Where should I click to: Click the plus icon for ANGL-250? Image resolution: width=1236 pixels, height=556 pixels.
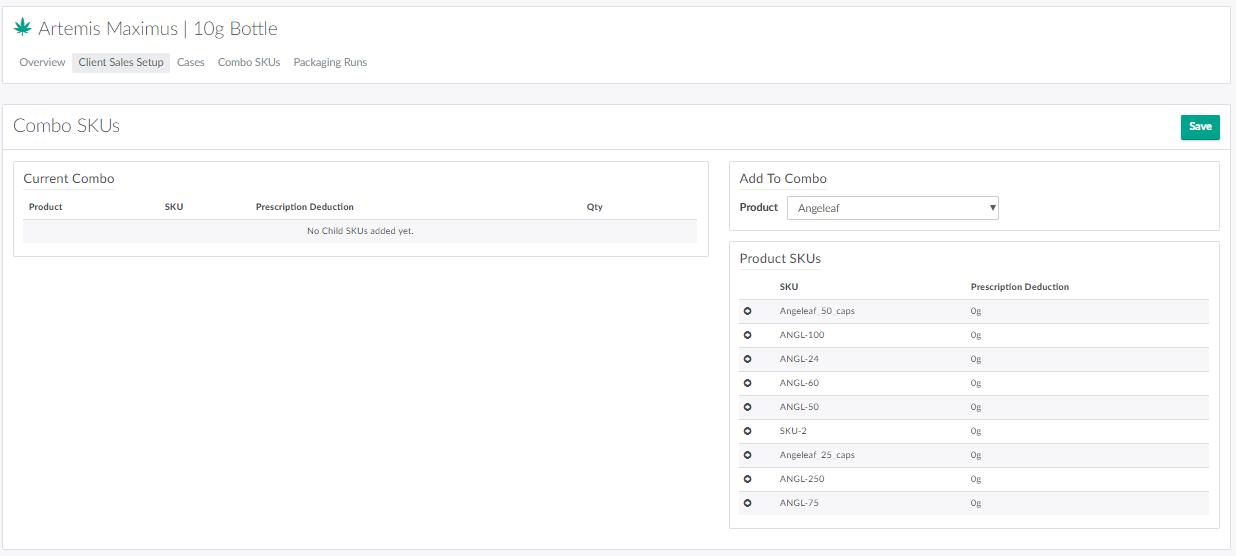[x=747, y=479]
